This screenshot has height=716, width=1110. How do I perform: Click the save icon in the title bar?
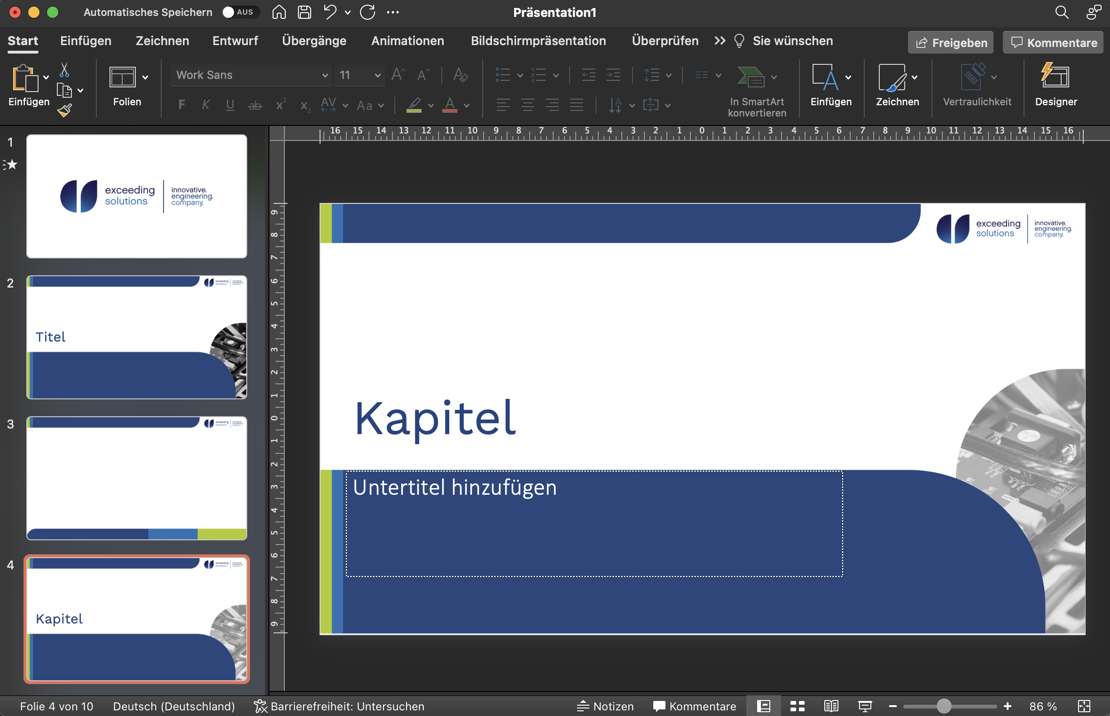point(304,12)
